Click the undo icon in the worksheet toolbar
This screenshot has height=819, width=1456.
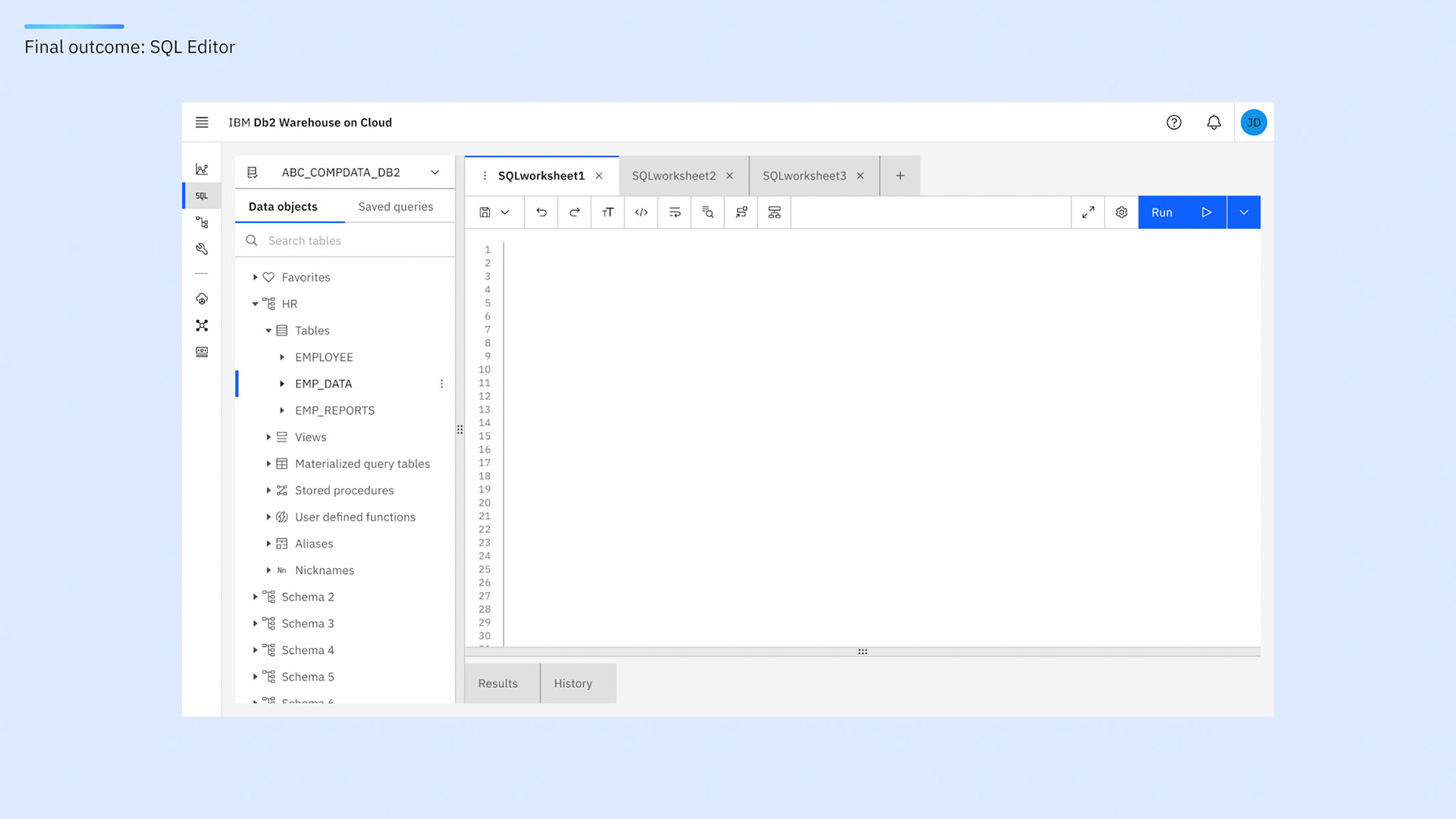pos(541,212)
